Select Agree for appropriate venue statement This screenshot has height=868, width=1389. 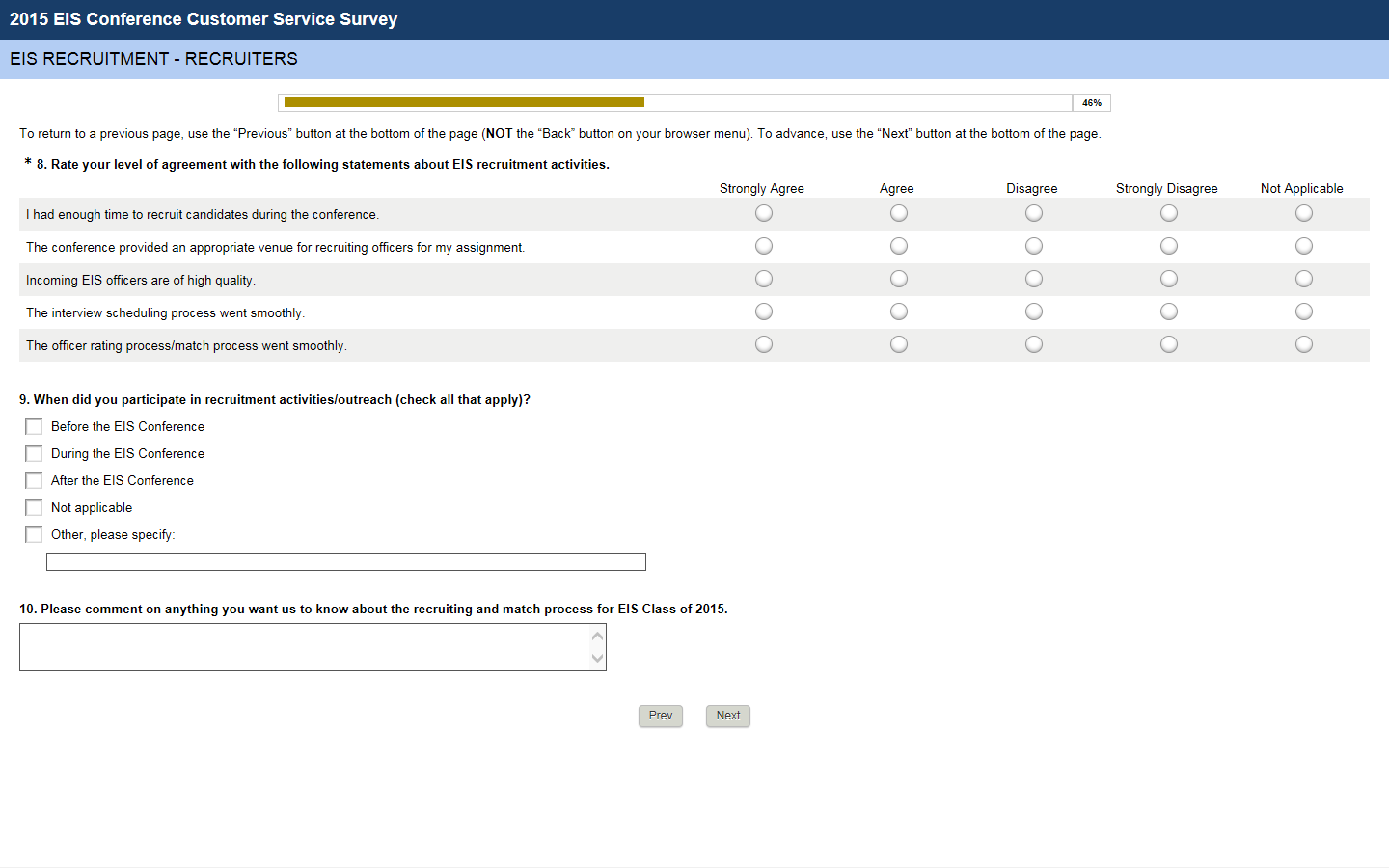pyautogui.click(x=899, y=246)
